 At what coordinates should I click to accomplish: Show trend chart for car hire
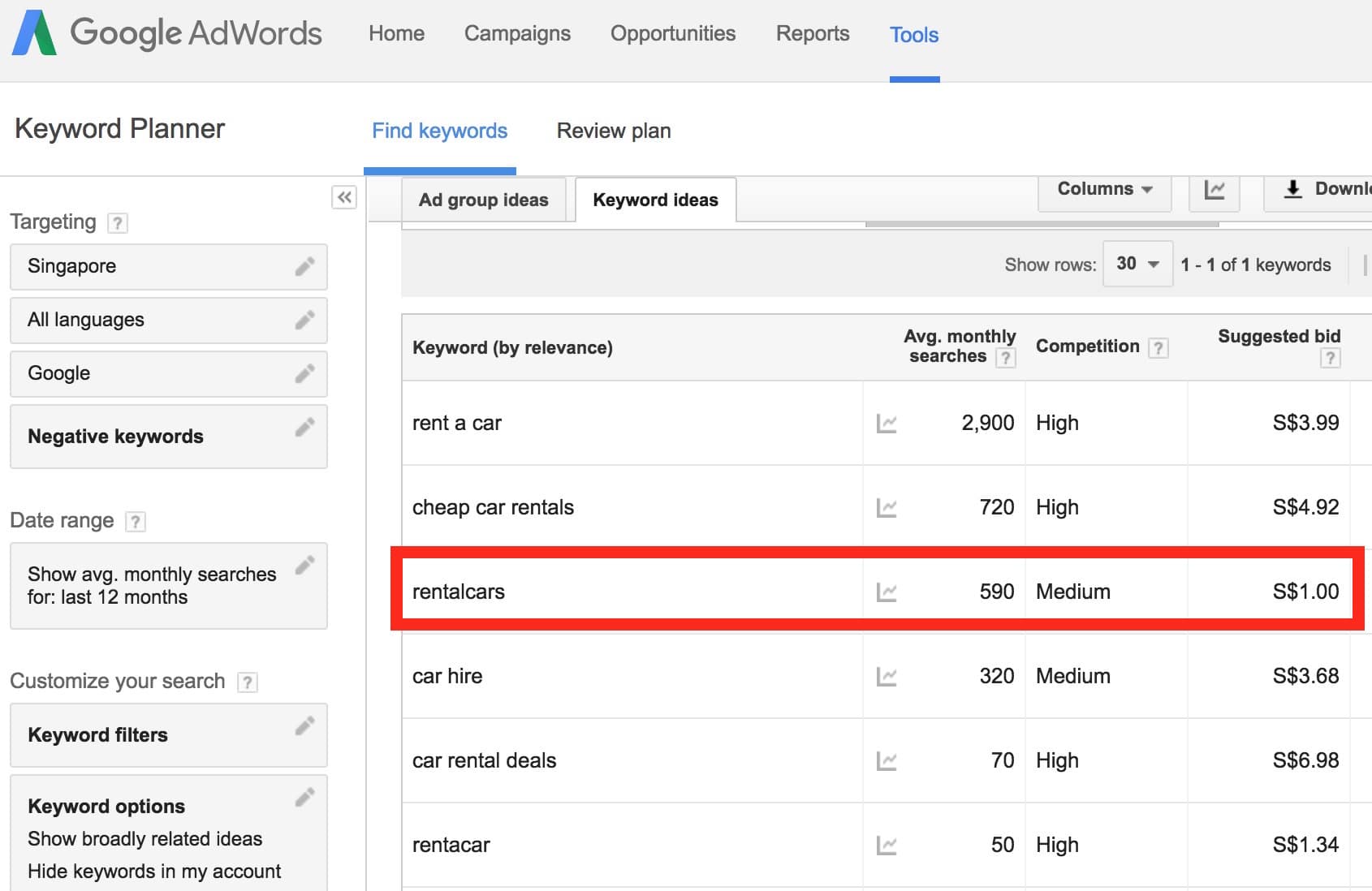(x=887, y=677)
